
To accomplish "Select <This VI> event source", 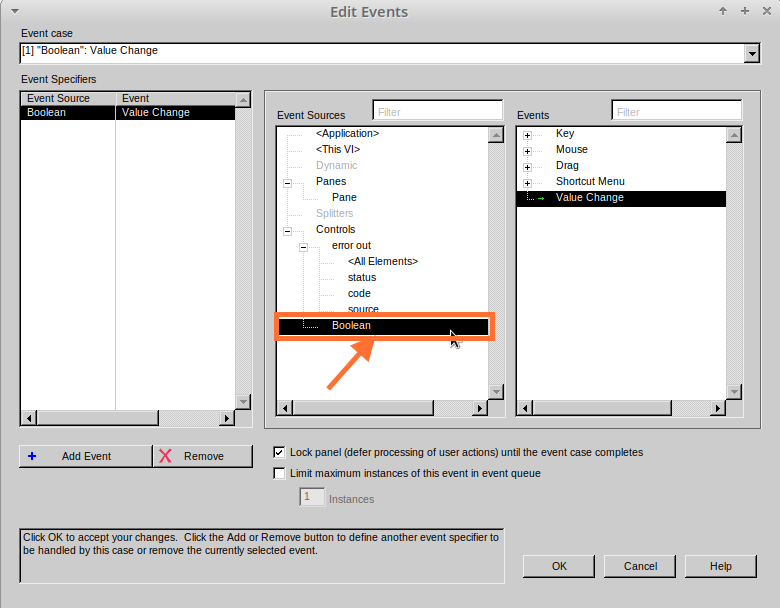I will (338, 149).
